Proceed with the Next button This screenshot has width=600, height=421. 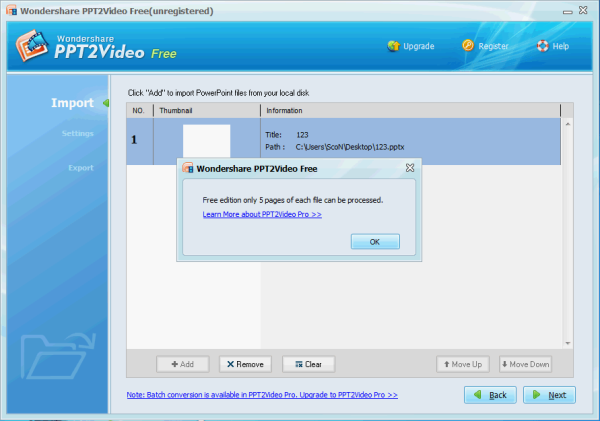(549, 395)
